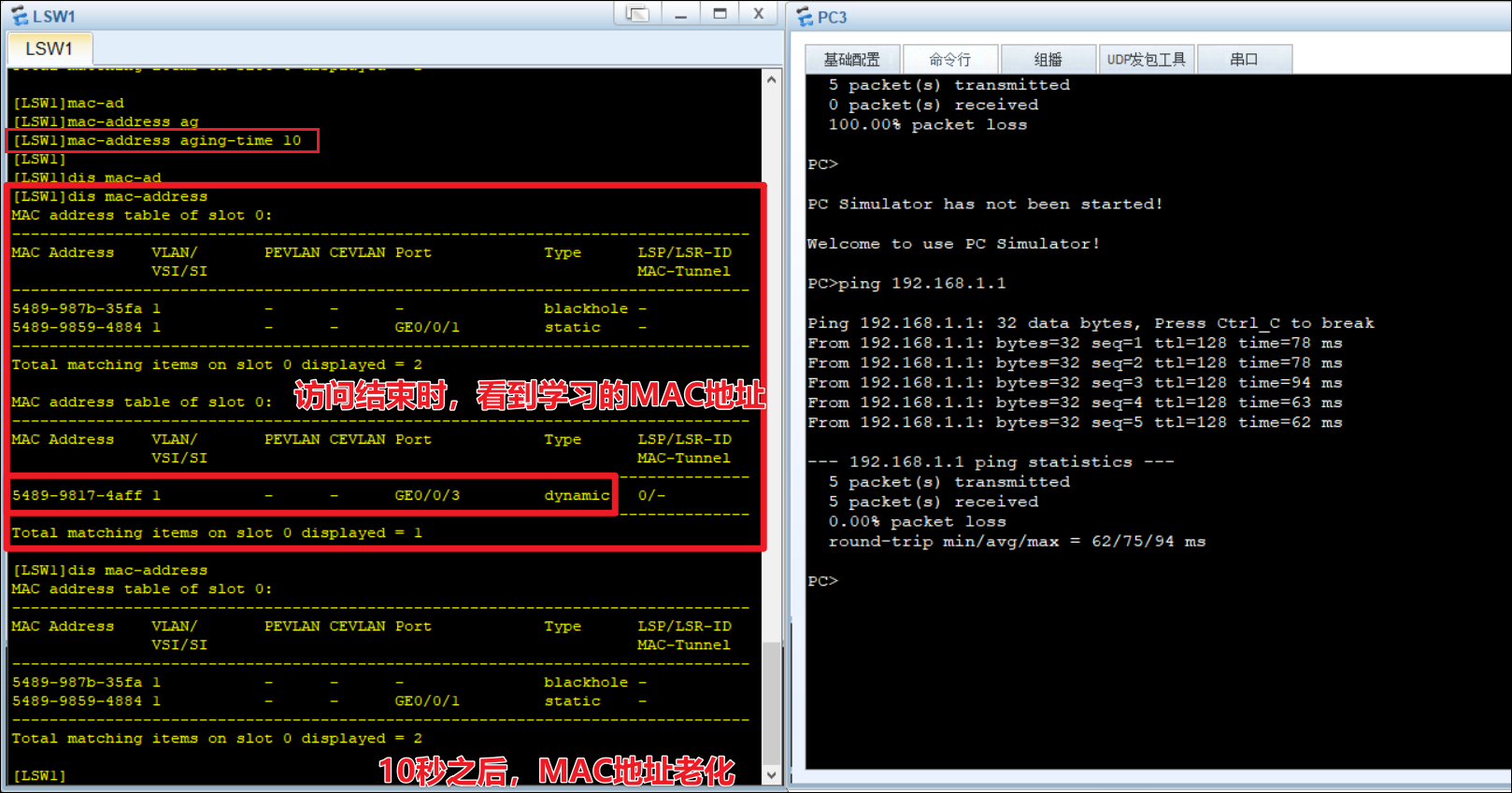Maximize the LSW1 window
Image resolution: width=1512 pixels, height=793 pixels.
tap(720, 13)
